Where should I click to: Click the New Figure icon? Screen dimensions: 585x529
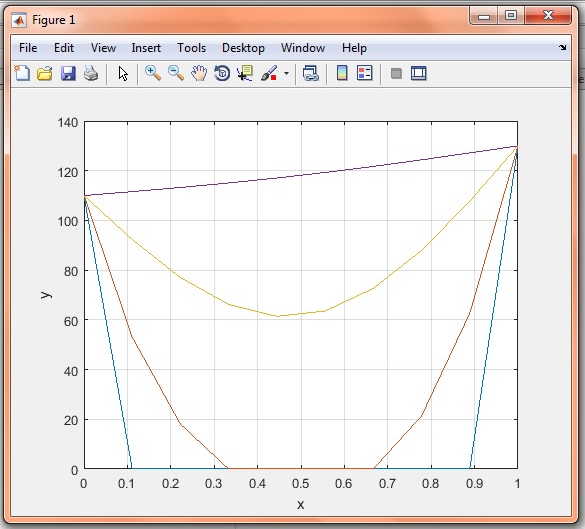[x=22, y=73]
